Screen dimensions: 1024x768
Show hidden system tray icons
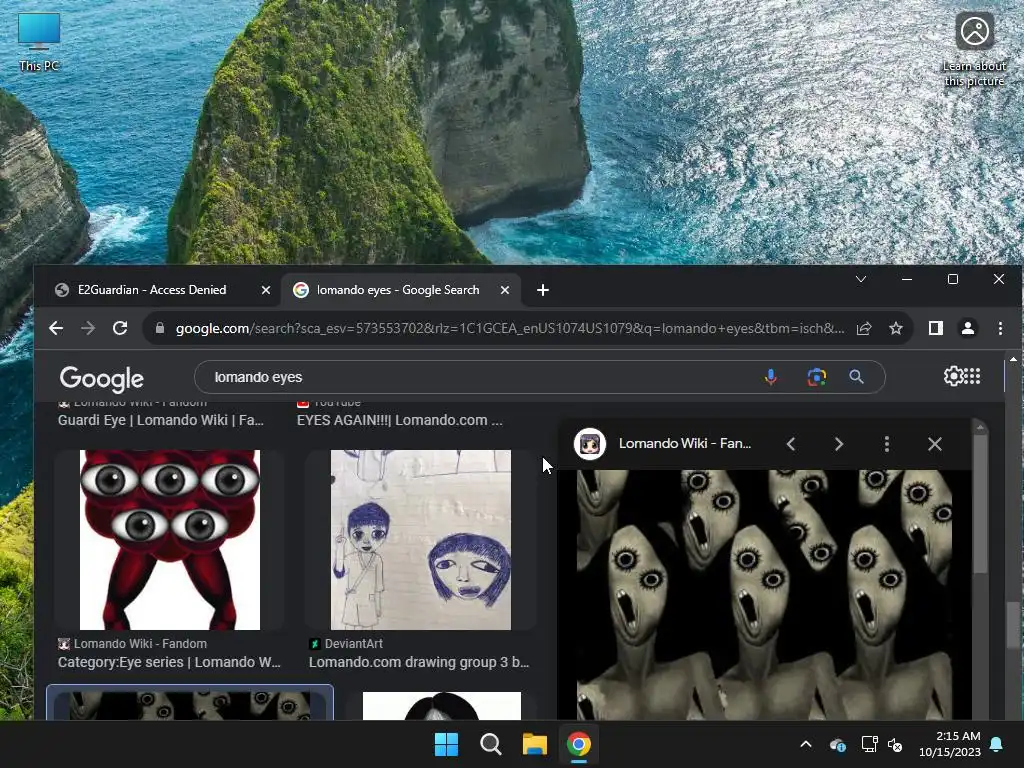[806, 744]
